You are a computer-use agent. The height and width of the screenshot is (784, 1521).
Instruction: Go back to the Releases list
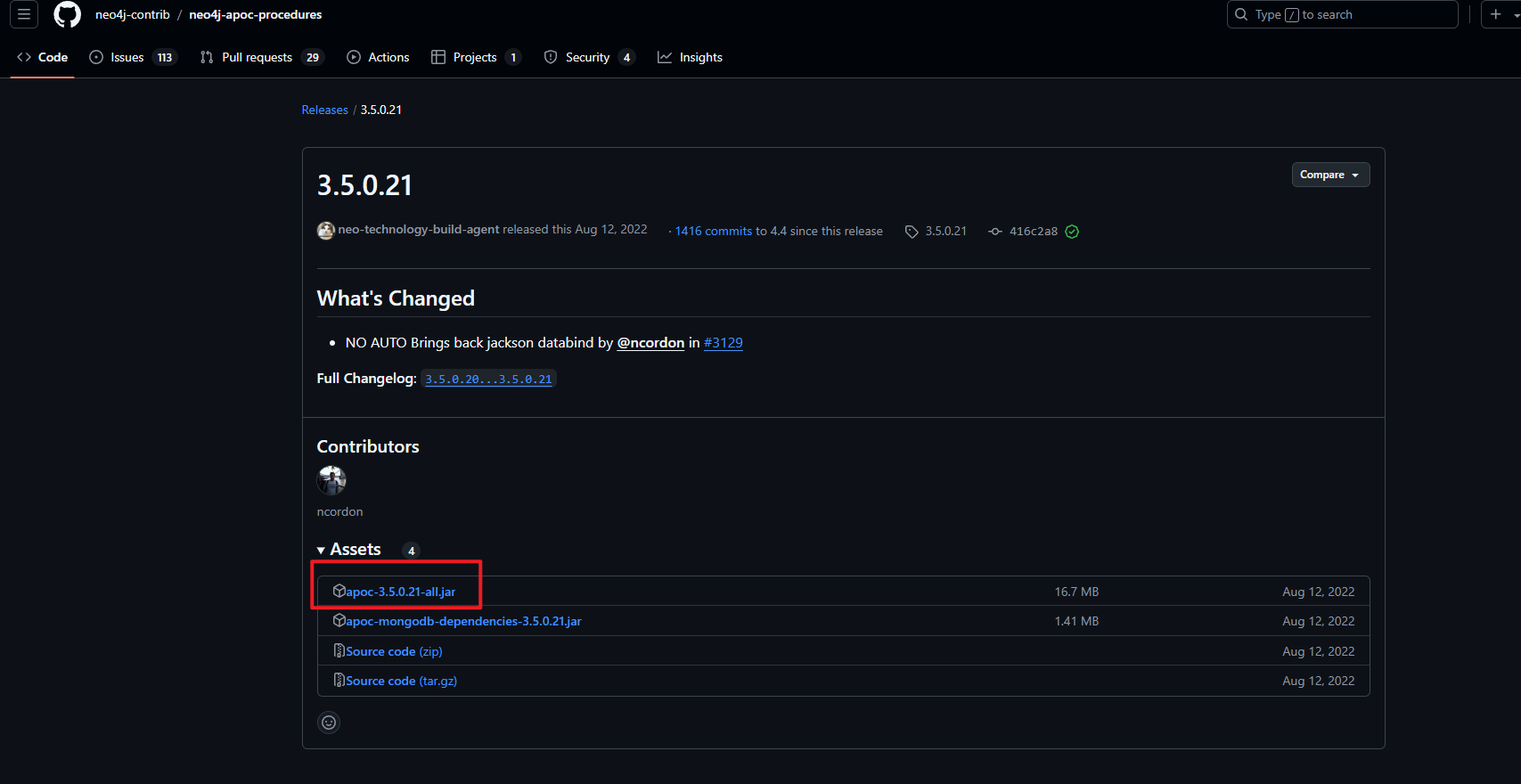[x=324, y=110]
